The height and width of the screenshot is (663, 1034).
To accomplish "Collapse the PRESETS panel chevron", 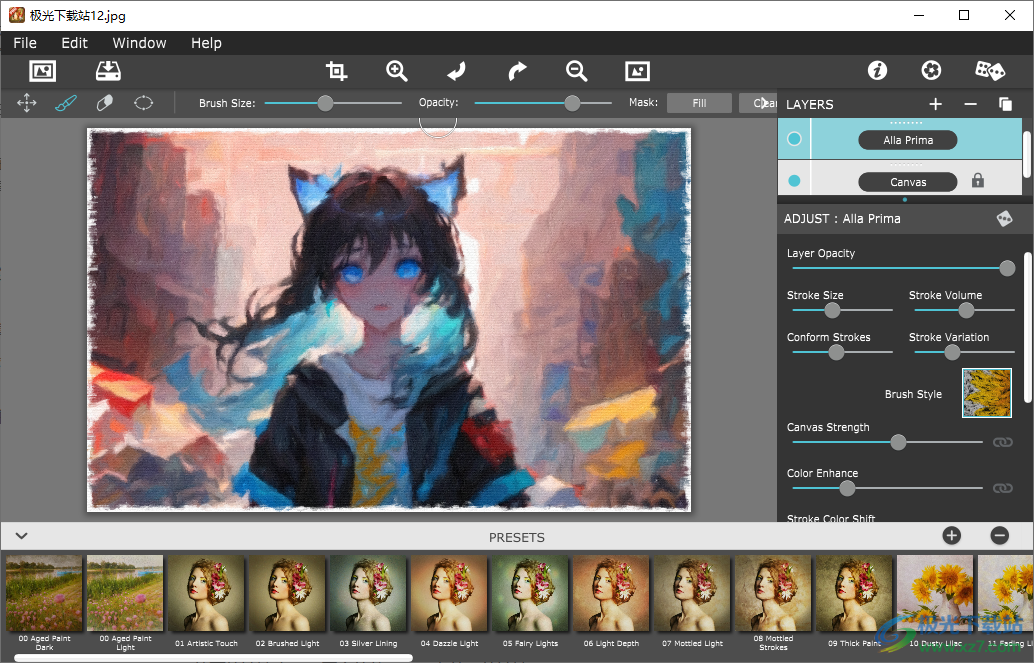I will click(x=20, y=537).
